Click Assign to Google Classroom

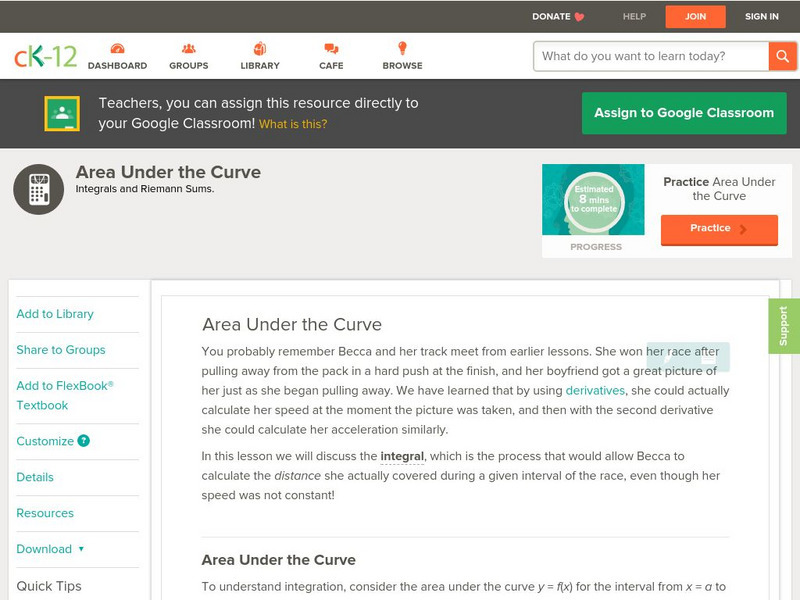coord(683,113)
